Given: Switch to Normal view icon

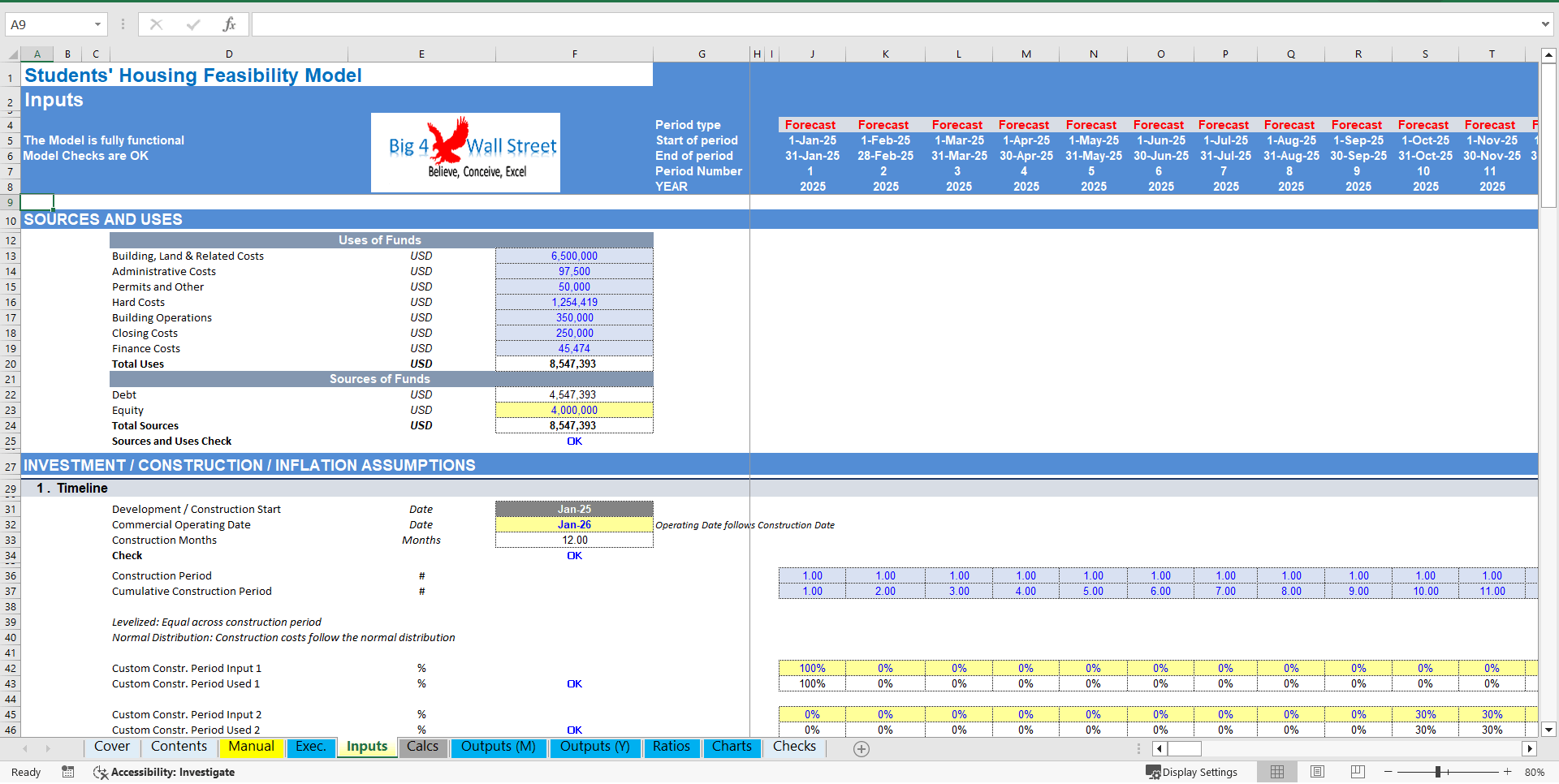Looking at the screenshot, I should tap(1277, 772).
